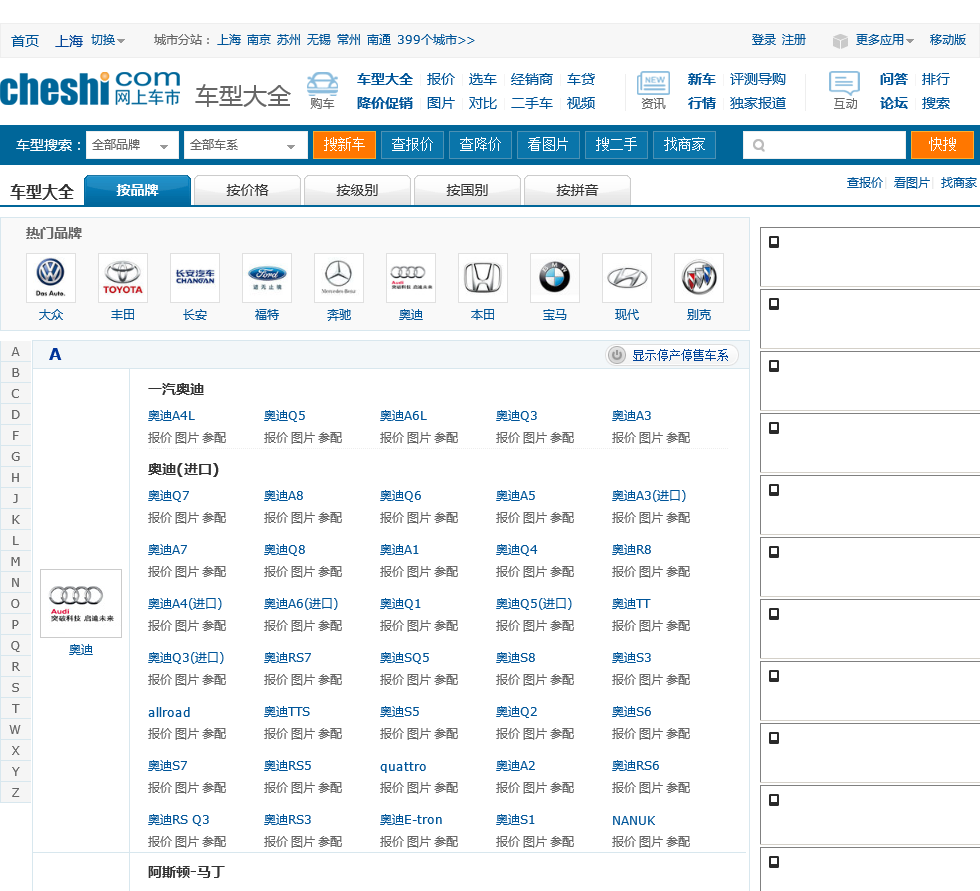This screenshot has width=980, height=891.
Task: Click the Audi 奥迪 logo in hot brands
Action: pyautogui.click(x=411, y=278)
